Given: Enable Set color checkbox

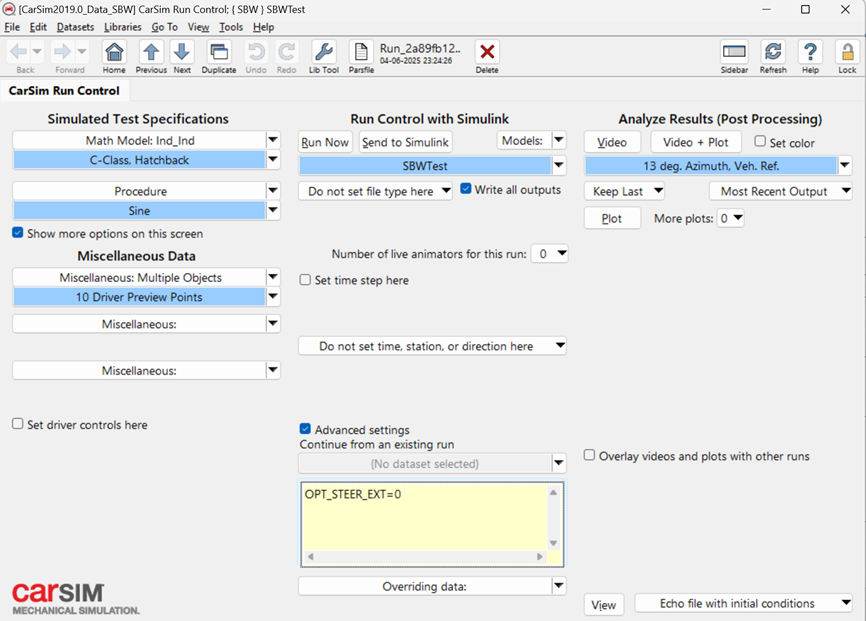Looking at the screenshot, I should (761, 141).
